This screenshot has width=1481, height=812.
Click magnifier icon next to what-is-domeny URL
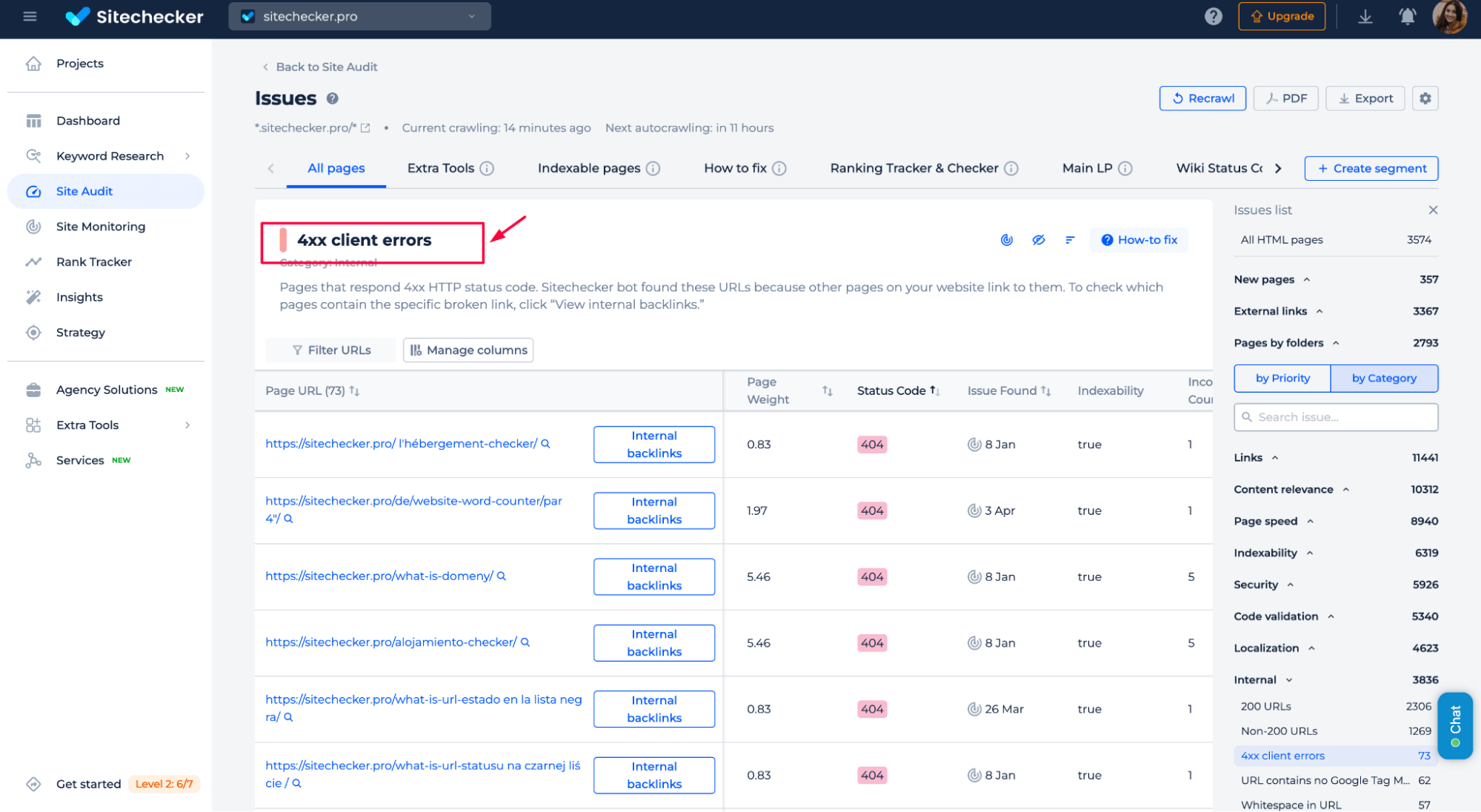pos(502,576)
